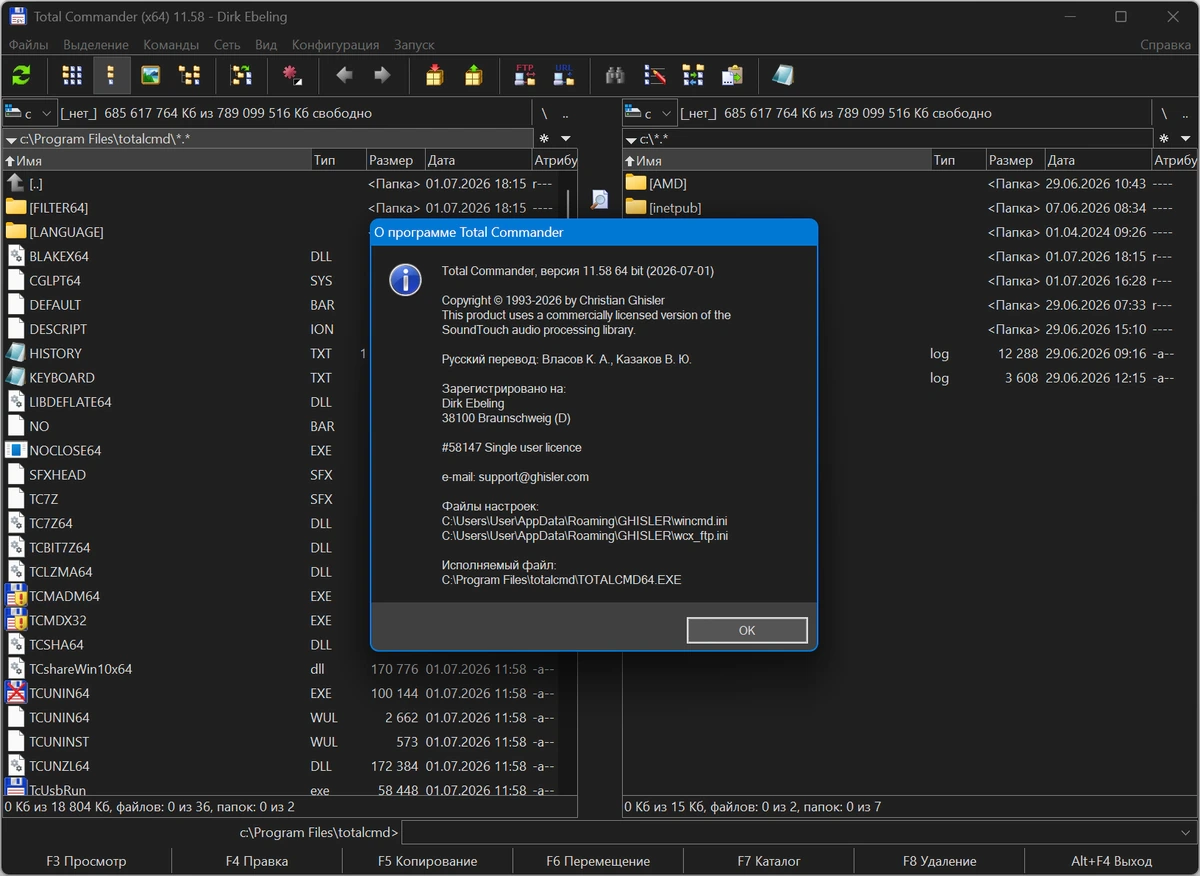This screenshot has height=876, width=1200.
Task: Click the Unpack files toolbar icon
Action: (473, 75)
